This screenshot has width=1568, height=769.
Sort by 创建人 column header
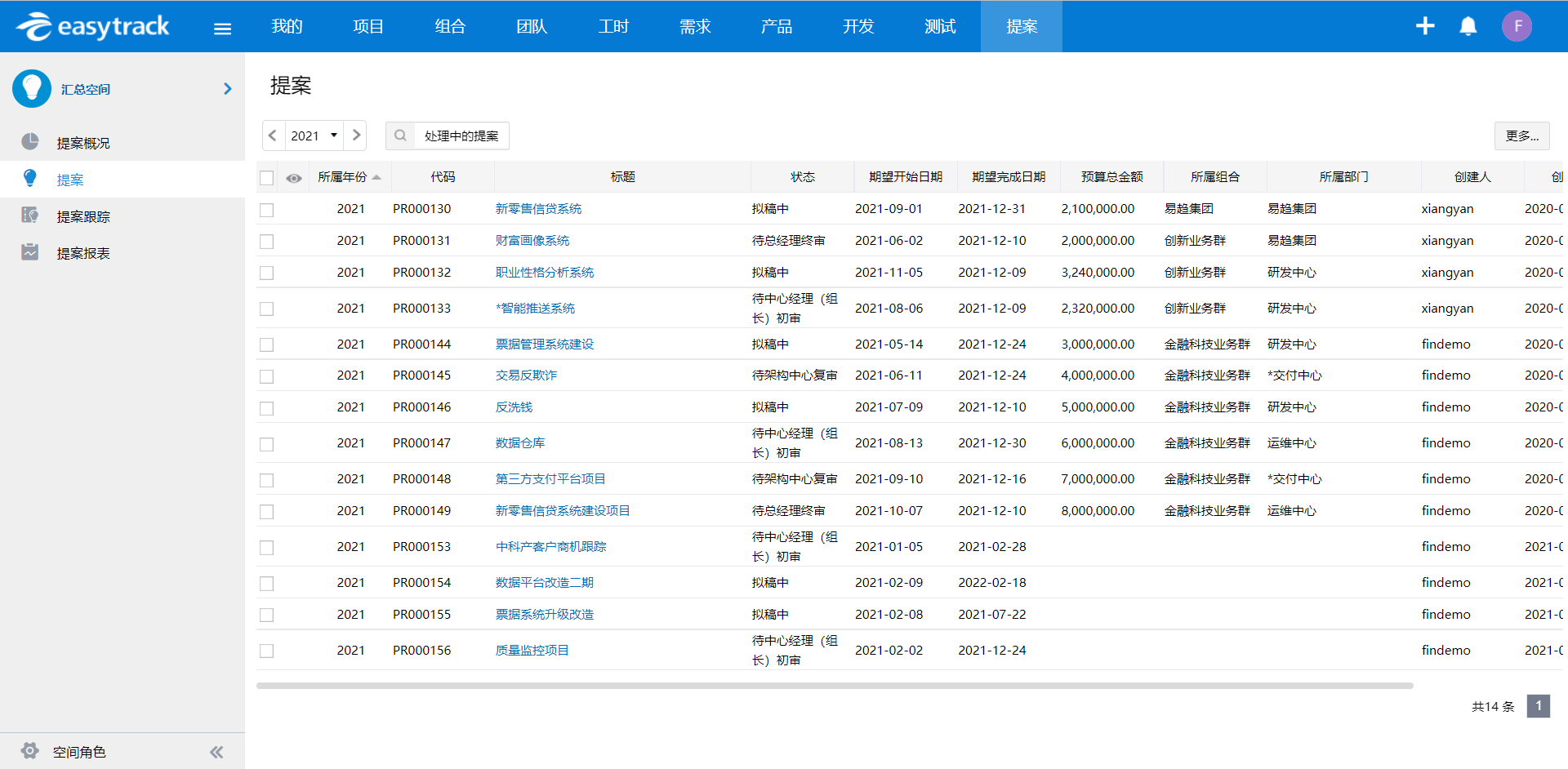(x=1472, y=177)
